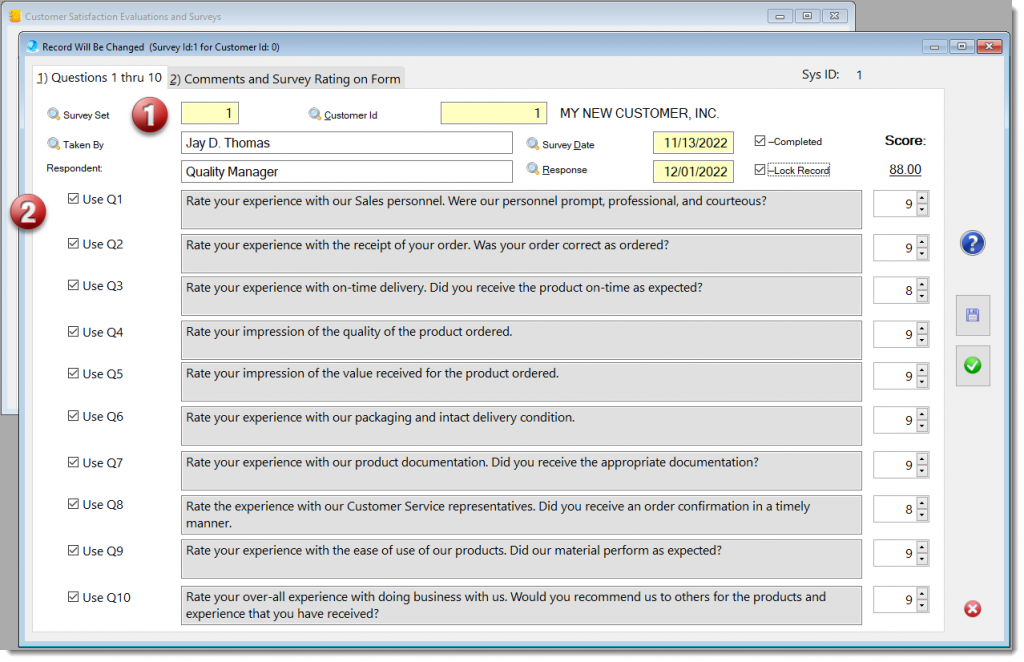The image size is (1024, 662).
Task: Minimize the Customer Satisfaction Evaluations and Surveys window
Action: (x=780, y=16)
